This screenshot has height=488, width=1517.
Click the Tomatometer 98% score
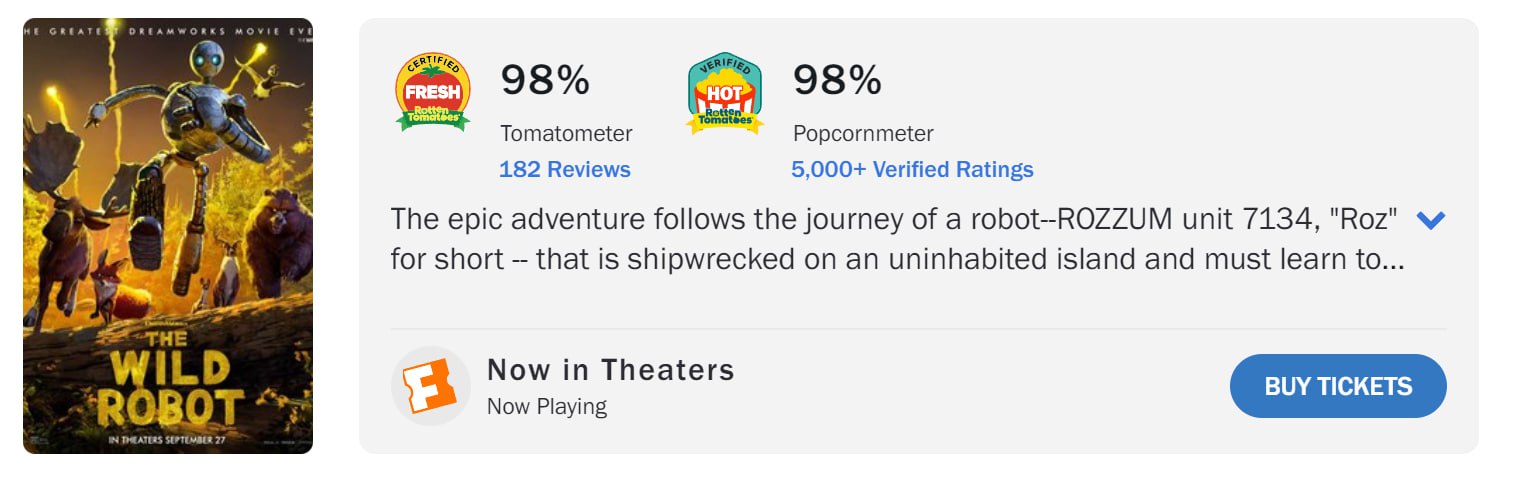545,80
